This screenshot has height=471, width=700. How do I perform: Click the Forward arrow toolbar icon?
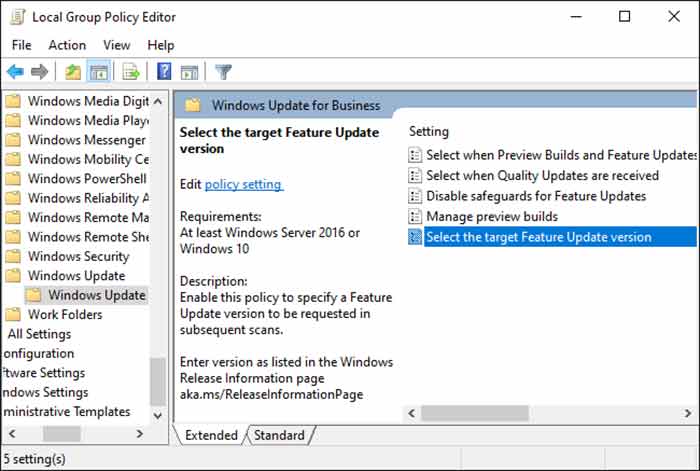(x=39, y=71)
